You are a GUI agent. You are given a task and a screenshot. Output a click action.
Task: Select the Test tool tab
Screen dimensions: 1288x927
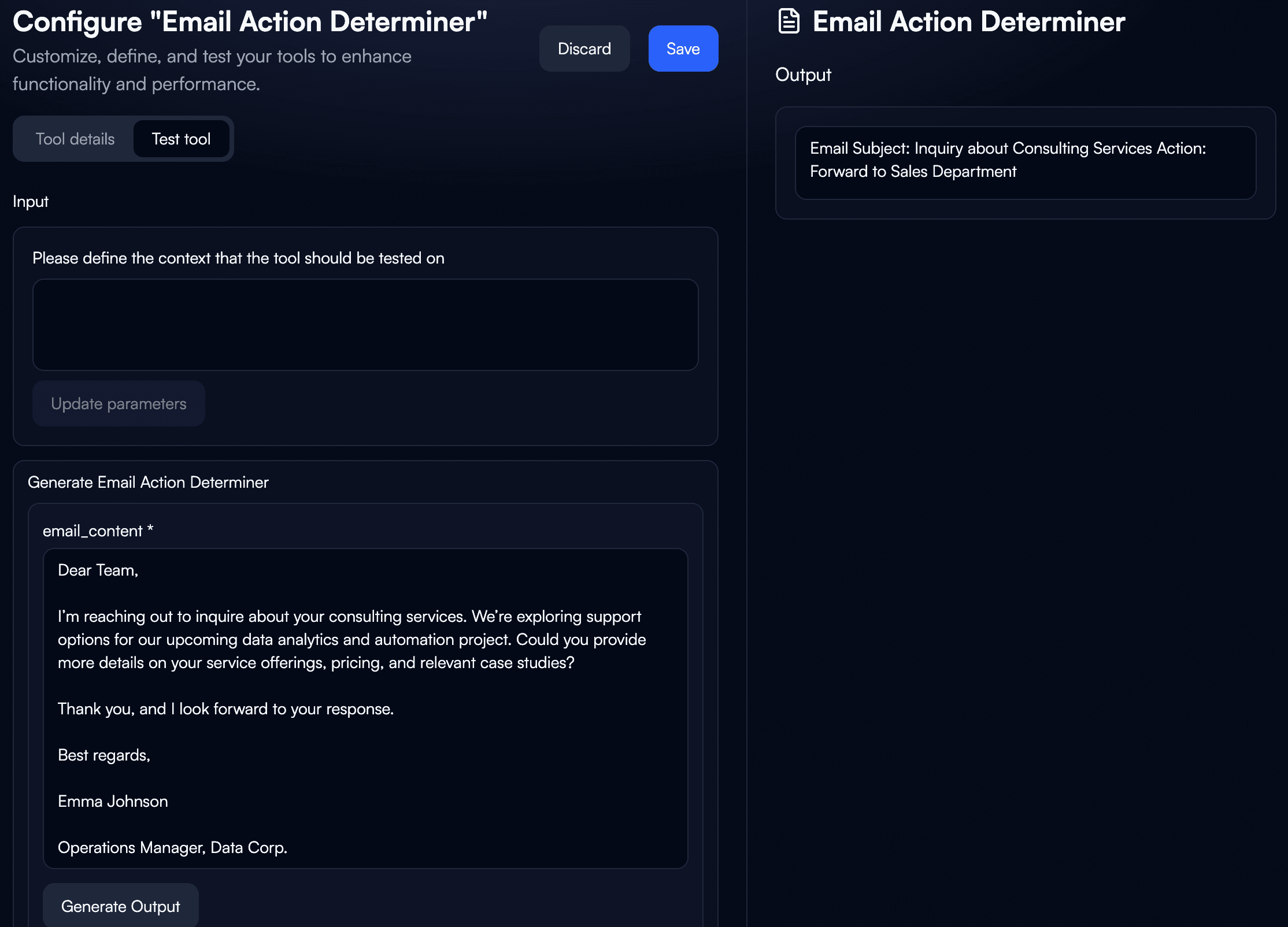[x=181, y=139]
